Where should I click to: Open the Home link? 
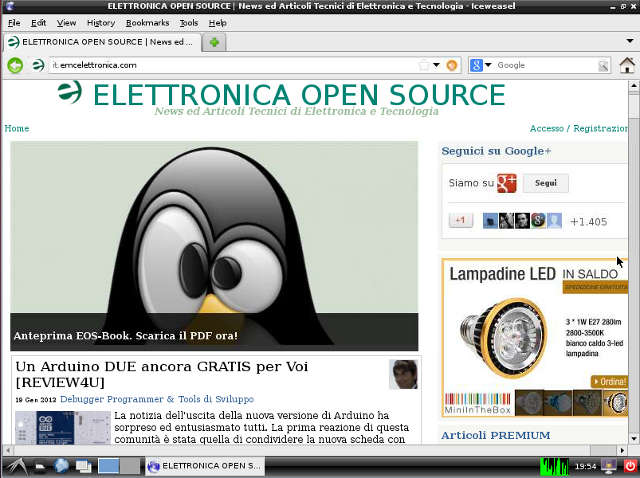(x=17, y=128)
